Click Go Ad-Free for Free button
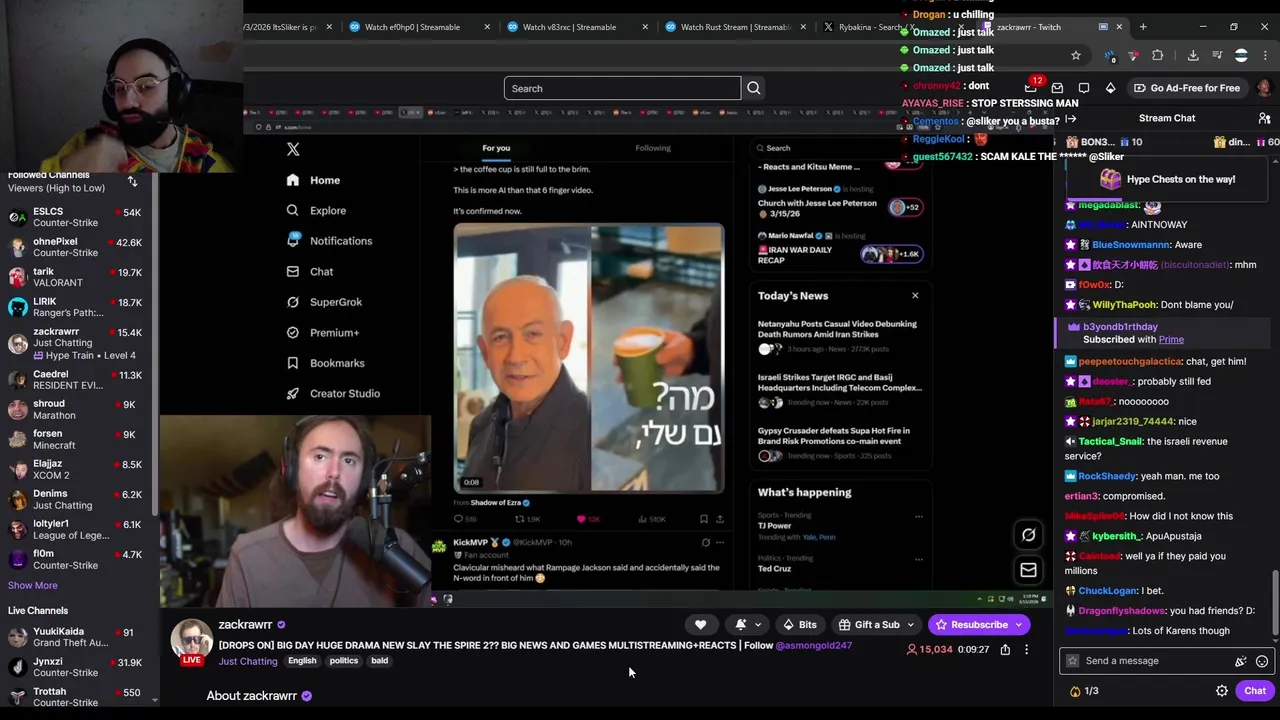 coord(1187,88)
